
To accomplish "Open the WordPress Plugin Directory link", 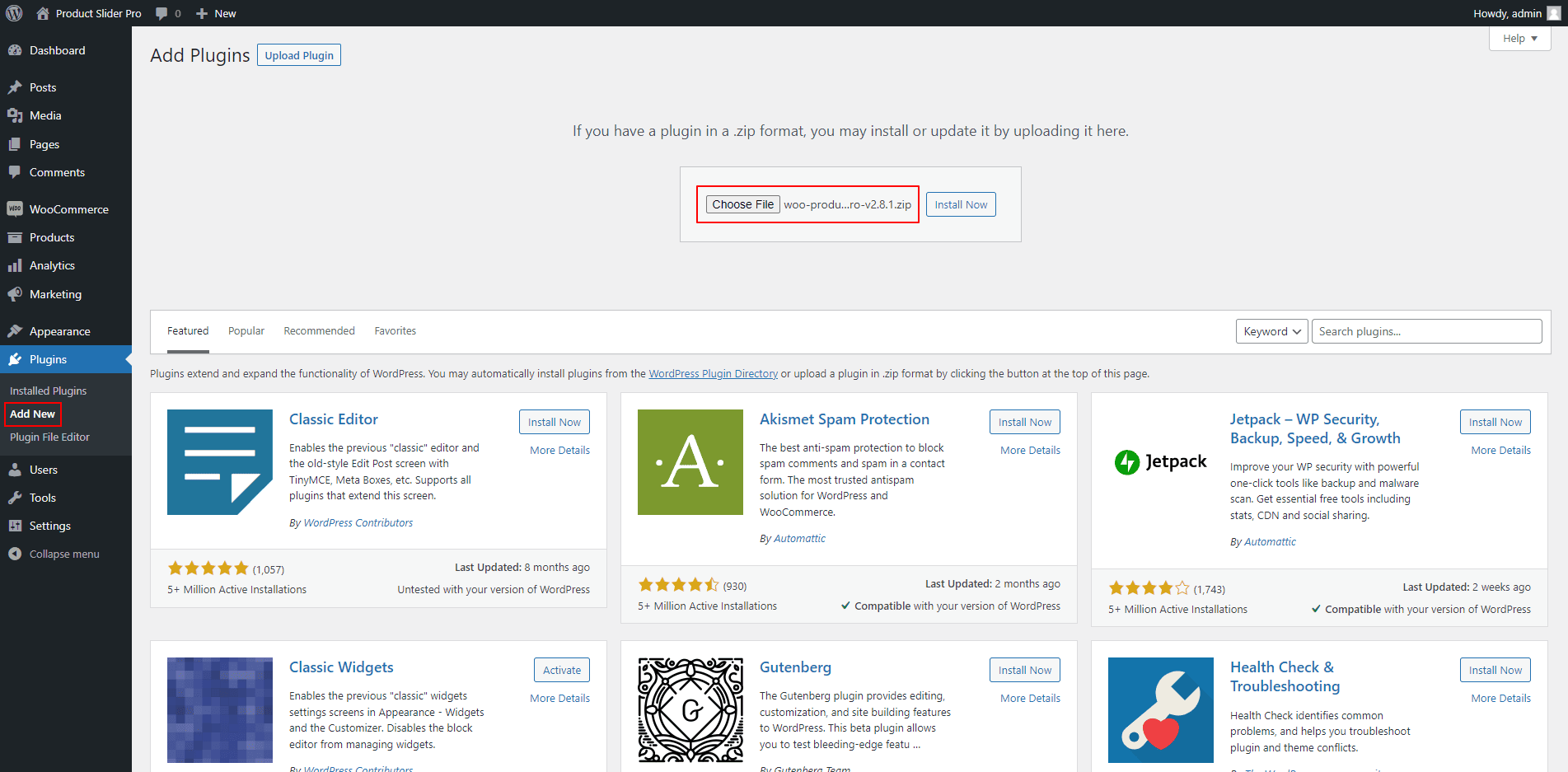I will (713, 373).
